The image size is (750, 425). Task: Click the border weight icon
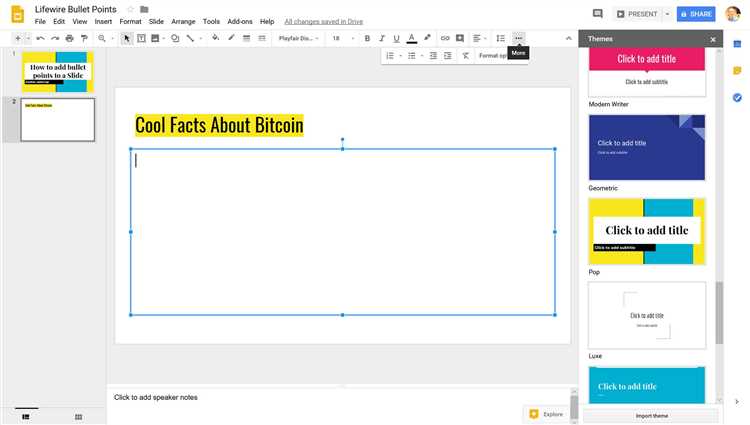point(246,38)
